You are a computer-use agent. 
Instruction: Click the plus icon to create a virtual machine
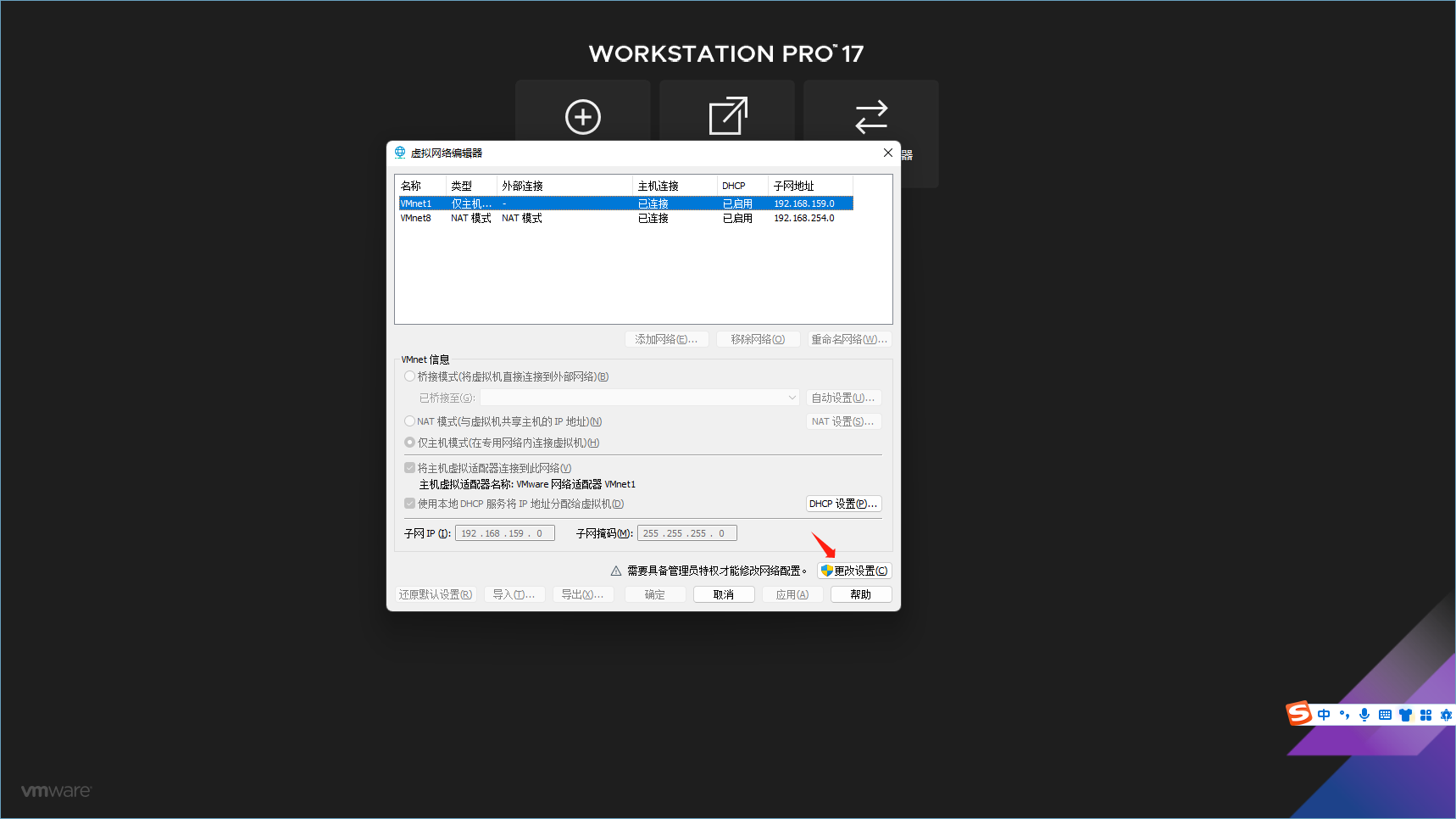(583, 117)
